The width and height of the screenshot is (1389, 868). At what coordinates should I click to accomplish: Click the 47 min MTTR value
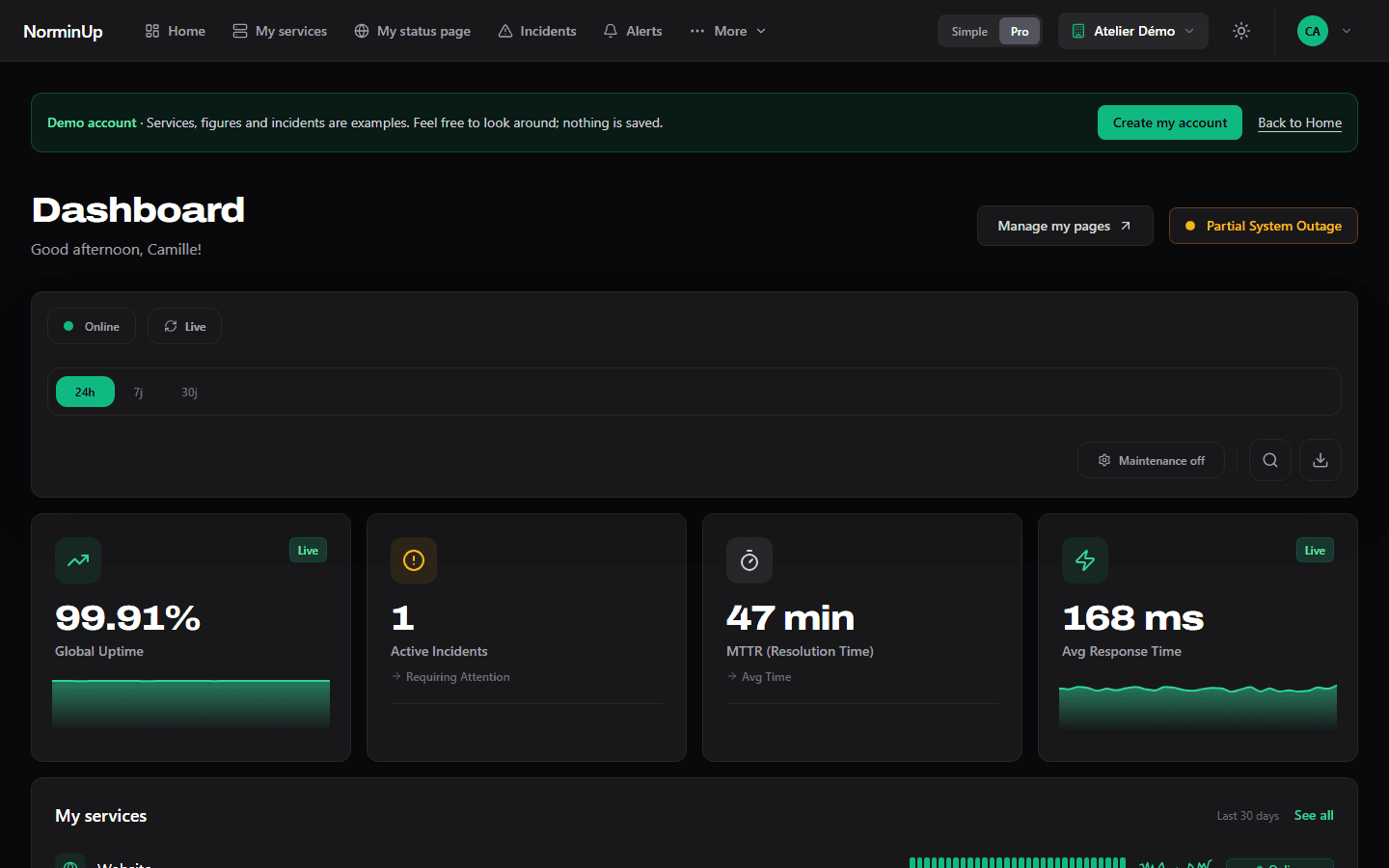[x=790, y=617]
